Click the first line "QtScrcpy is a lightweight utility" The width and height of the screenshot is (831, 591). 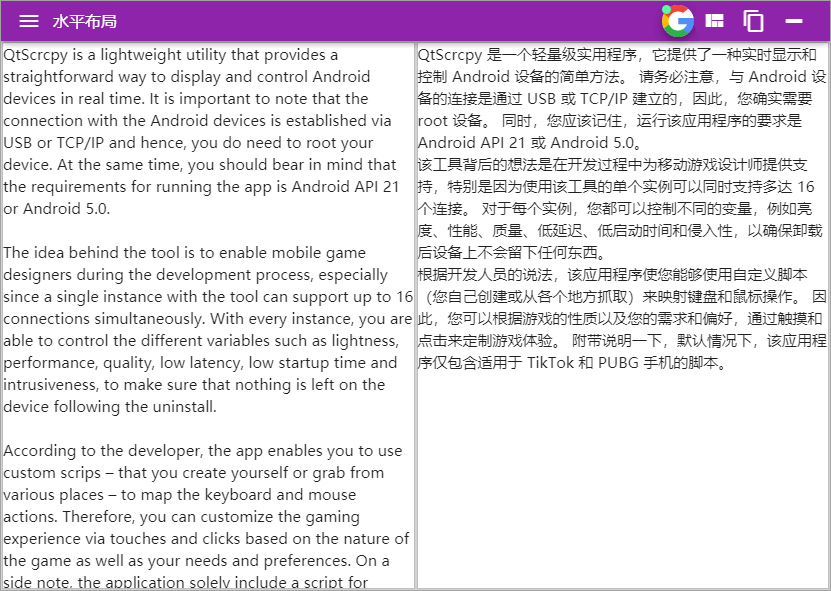click(x=170, y=55)
